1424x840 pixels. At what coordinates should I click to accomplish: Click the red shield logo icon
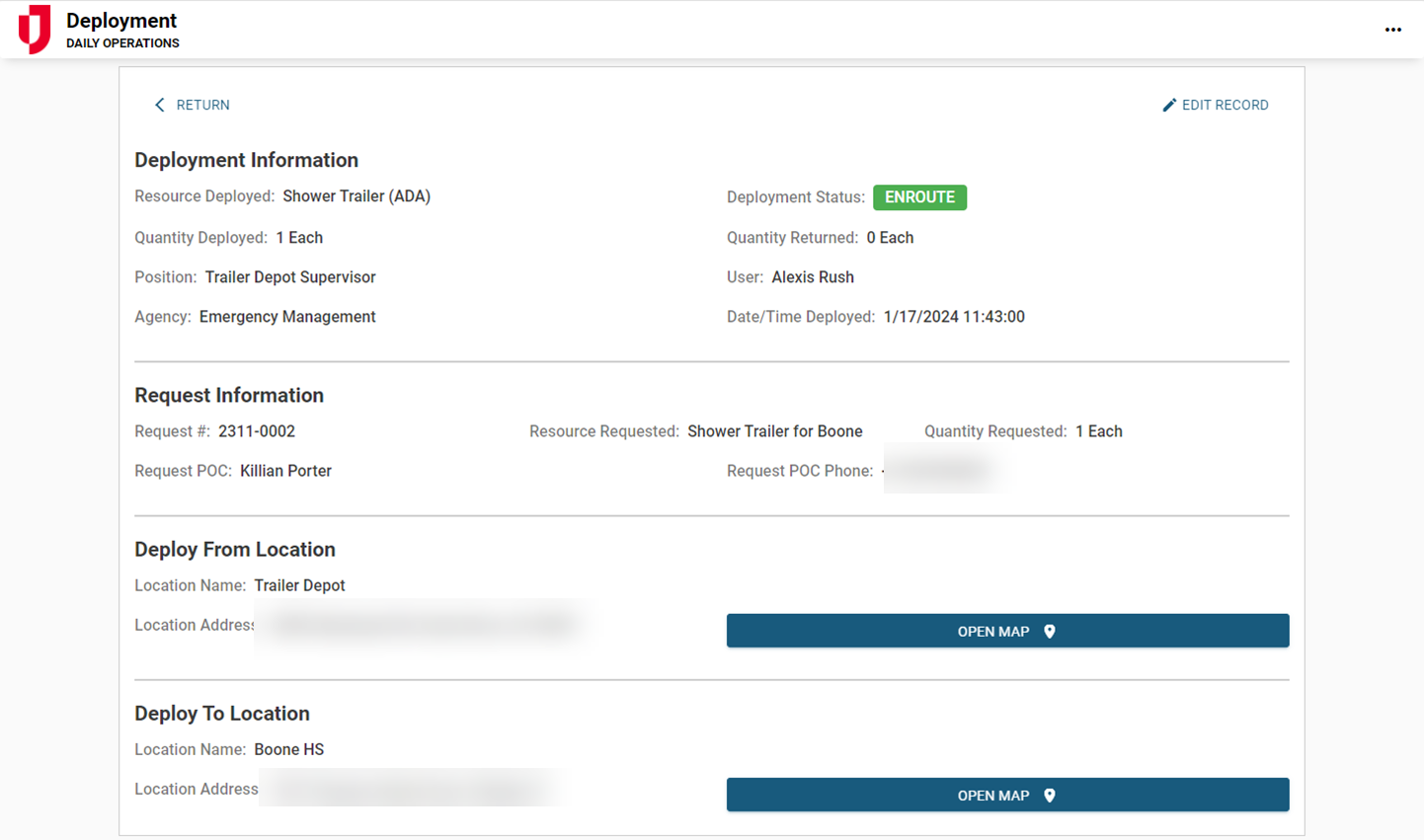(35, 29)
